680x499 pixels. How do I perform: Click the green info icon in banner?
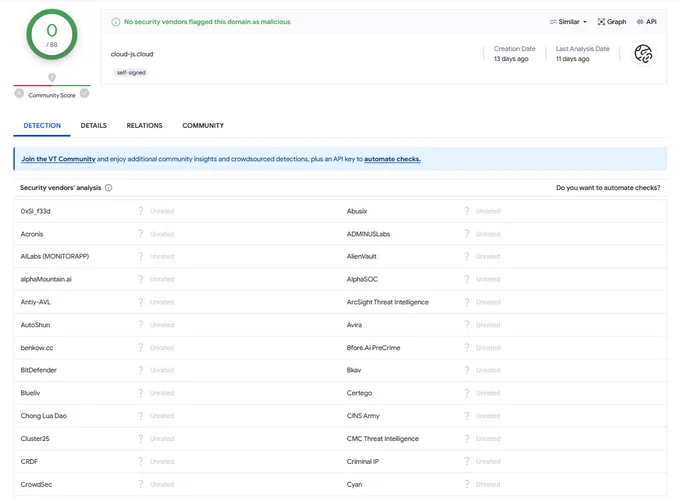pos(115,22)
